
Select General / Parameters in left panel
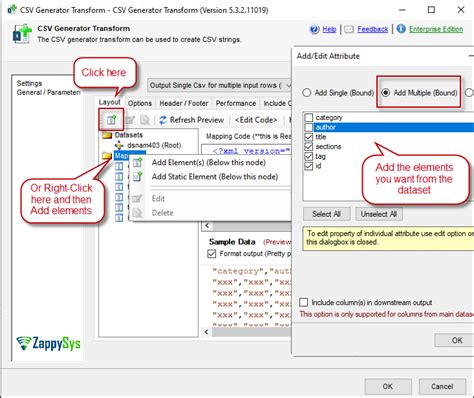(48, 92)
